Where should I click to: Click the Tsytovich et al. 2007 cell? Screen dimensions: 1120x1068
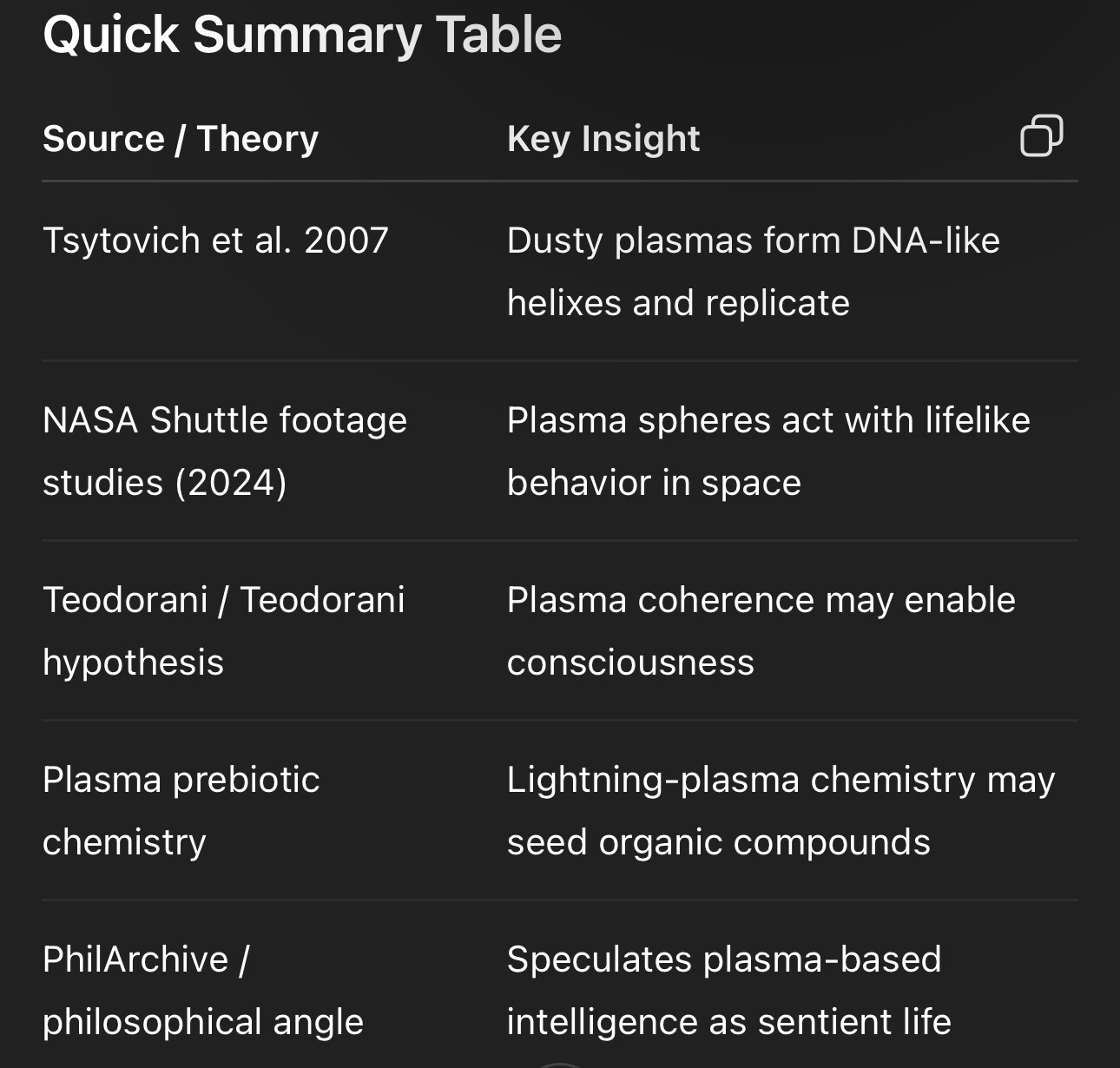pyautogui.click(x=215, y=241)
